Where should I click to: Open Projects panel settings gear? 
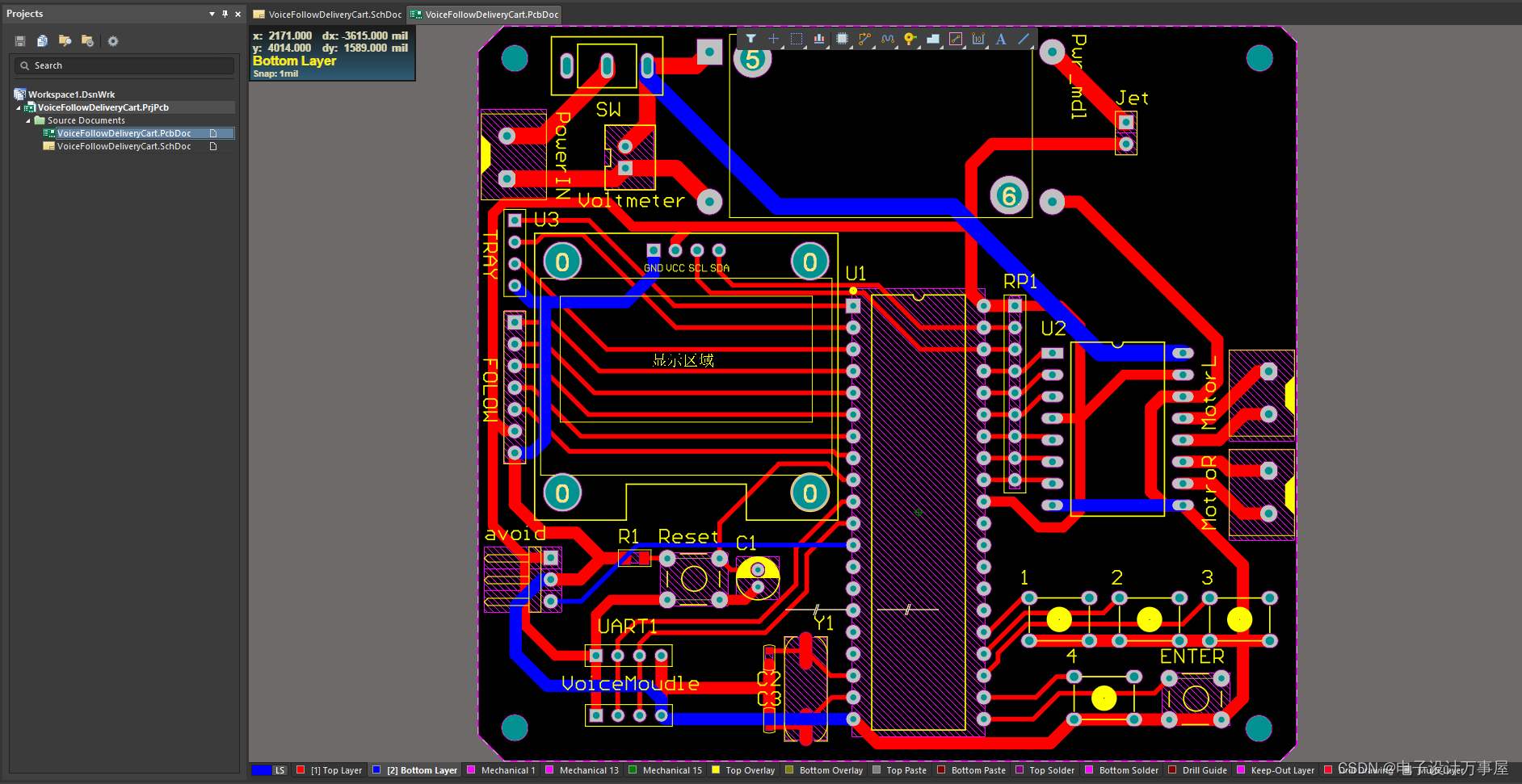pos(113,41)
